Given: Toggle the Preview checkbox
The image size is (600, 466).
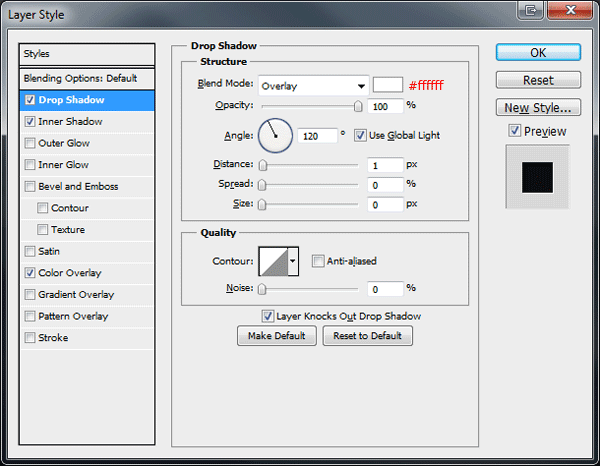Looking at the screenshot, I should [x=514, y=131].
